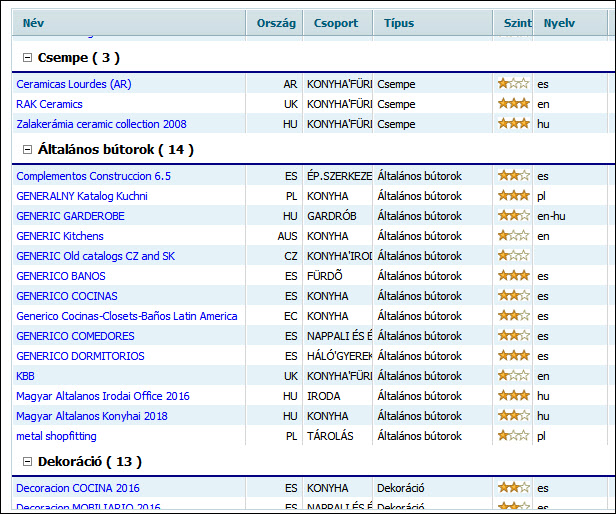
Task: Click star rating of RAK Ceramics row
Action: coord(513,104)
